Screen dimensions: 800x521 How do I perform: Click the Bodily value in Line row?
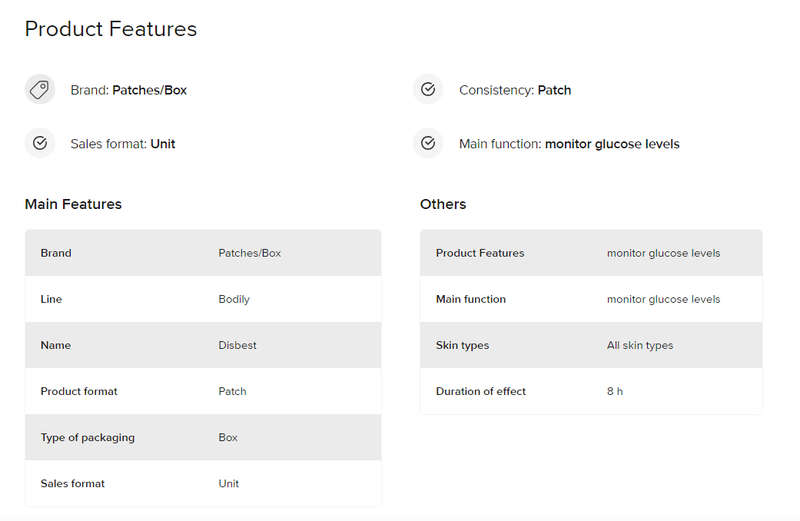(x=234, y=300)
